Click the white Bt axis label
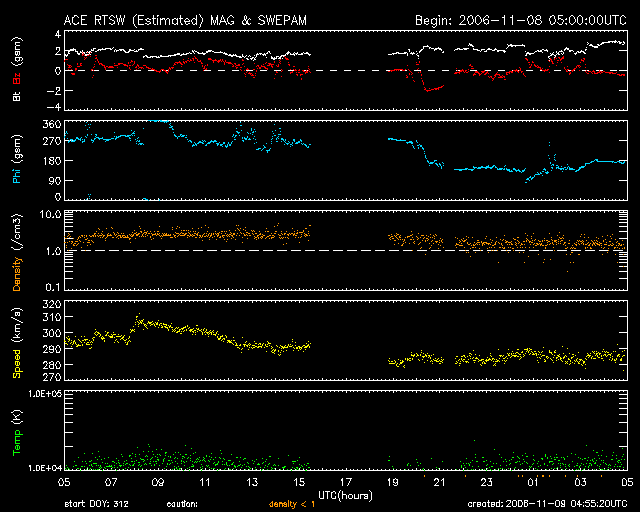 pos(17,96)
